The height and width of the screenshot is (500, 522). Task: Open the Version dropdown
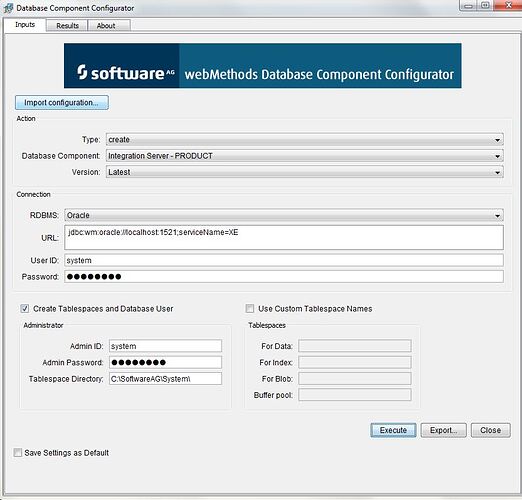click(x=305, y=172)
